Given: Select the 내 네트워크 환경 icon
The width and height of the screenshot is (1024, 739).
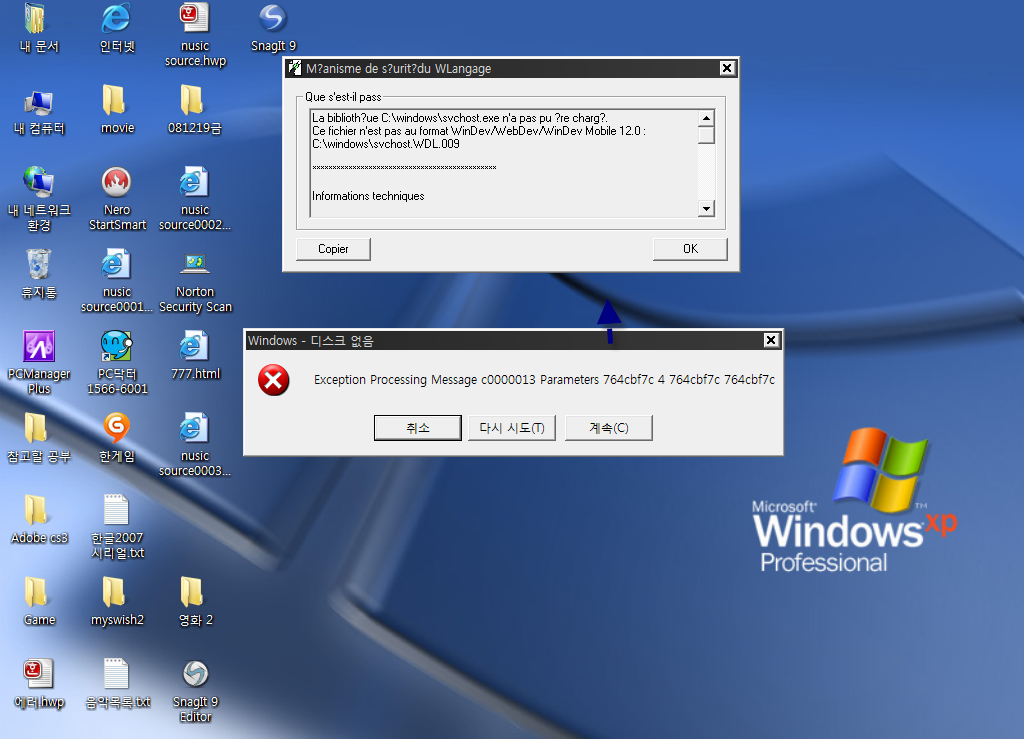Looking at the screenshot, I should tap(38, 182).
